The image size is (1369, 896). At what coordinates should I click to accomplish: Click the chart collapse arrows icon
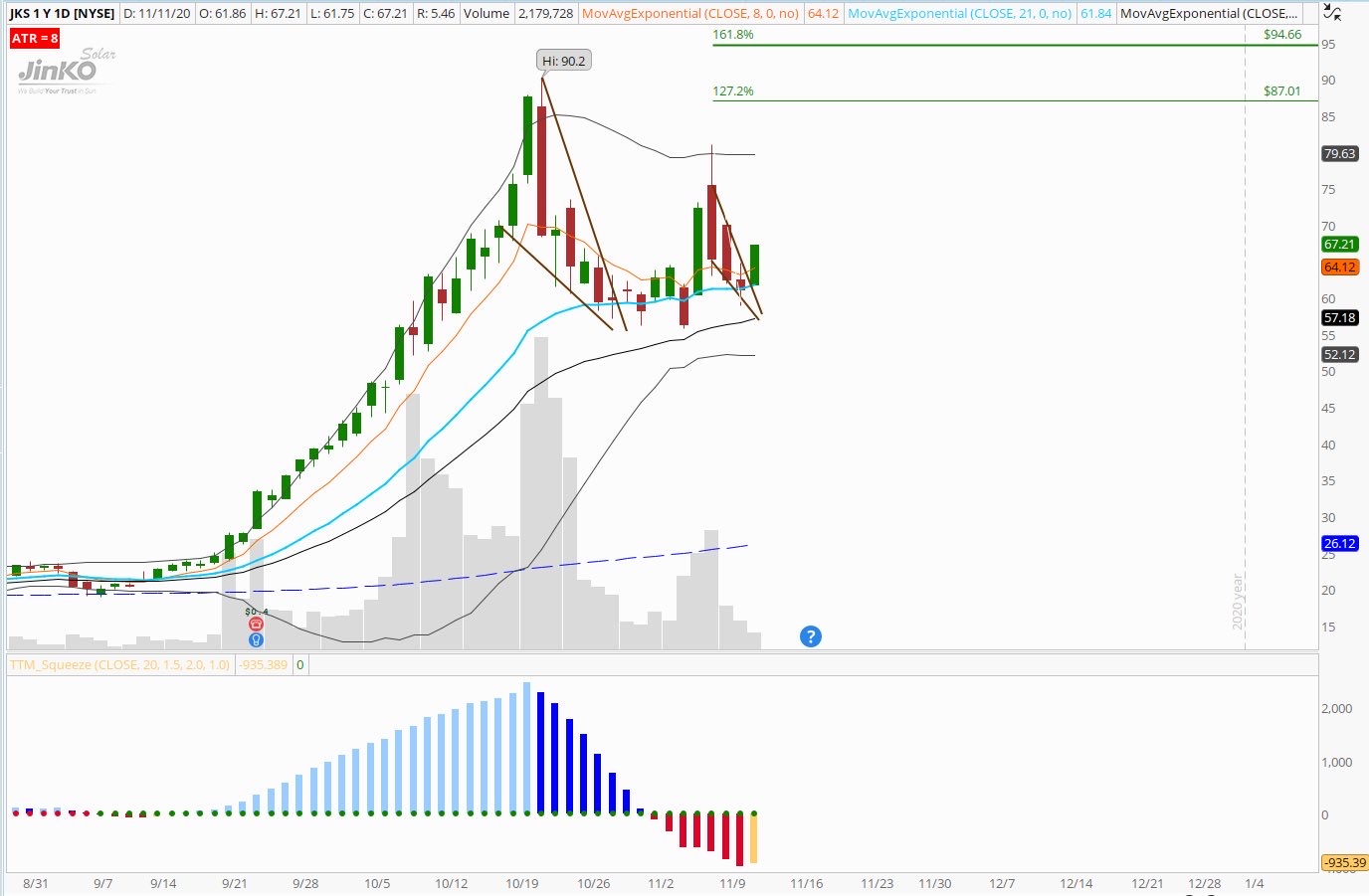coord(1332,13)
